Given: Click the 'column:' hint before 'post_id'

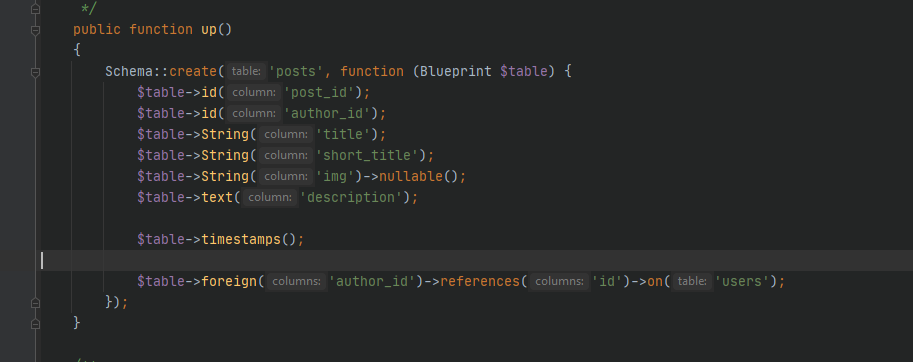Looking at the screenshot, I should click(254, 93).
